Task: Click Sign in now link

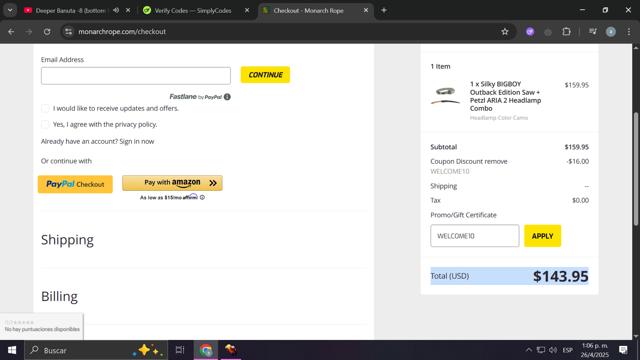Action: click(x=137, y=141)
